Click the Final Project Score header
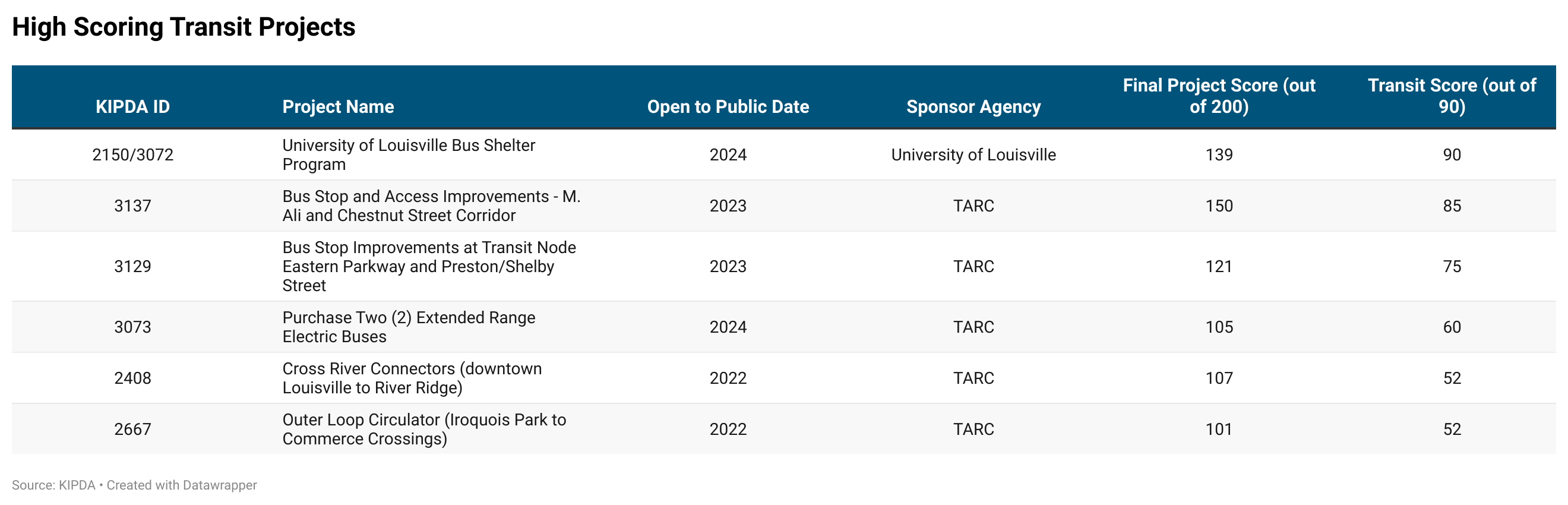This screenshot has width=1568, height=505. point(1219,96)
